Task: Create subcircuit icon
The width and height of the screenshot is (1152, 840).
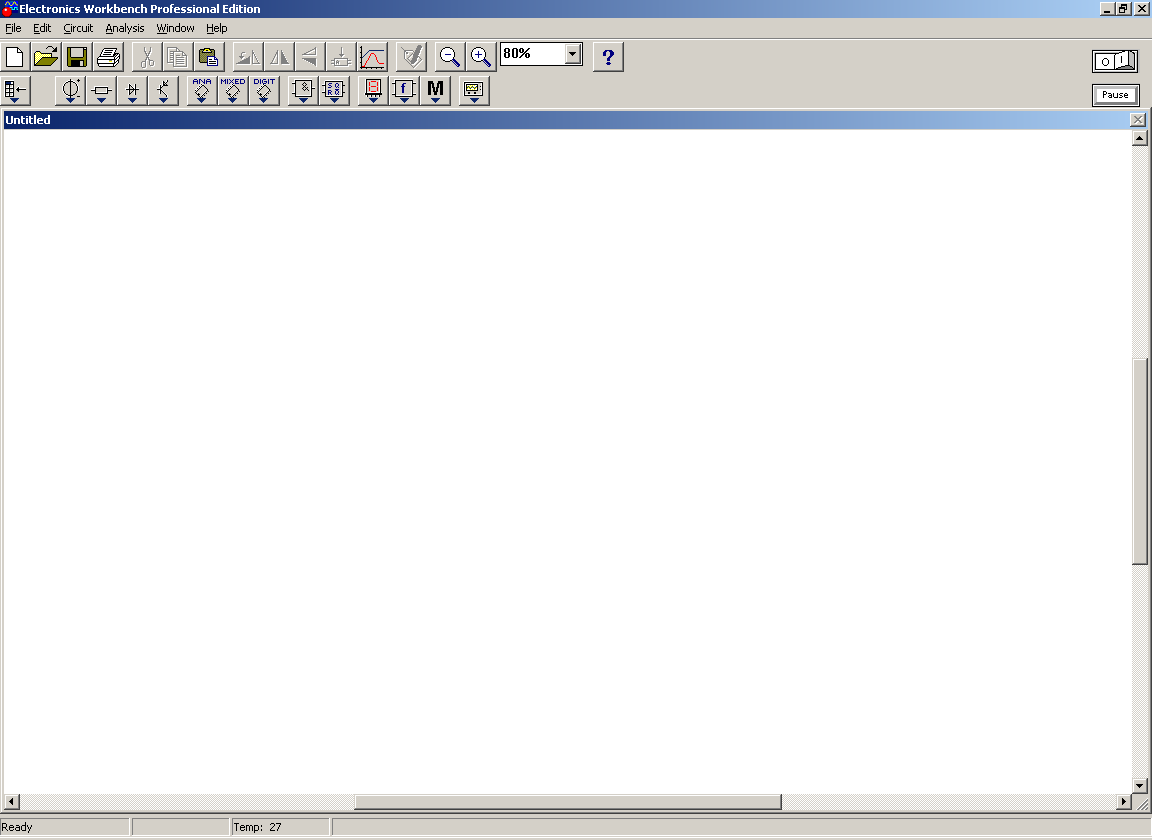Action: tap(341, 57)
